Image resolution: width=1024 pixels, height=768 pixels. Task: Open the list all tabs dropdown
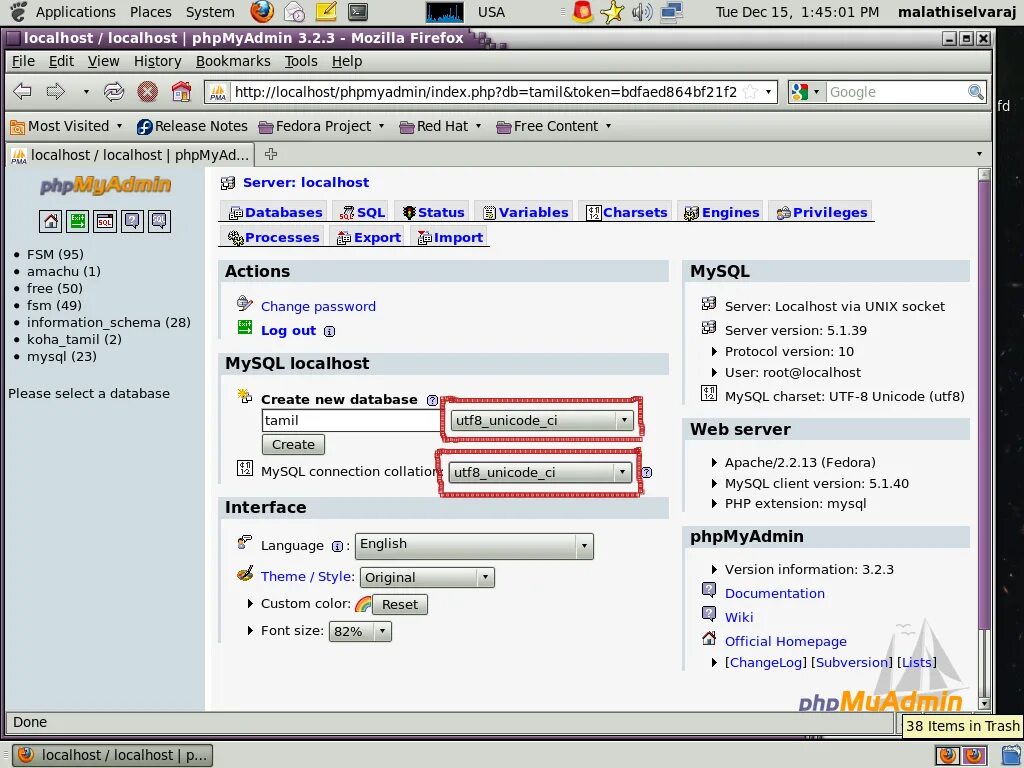979,154
